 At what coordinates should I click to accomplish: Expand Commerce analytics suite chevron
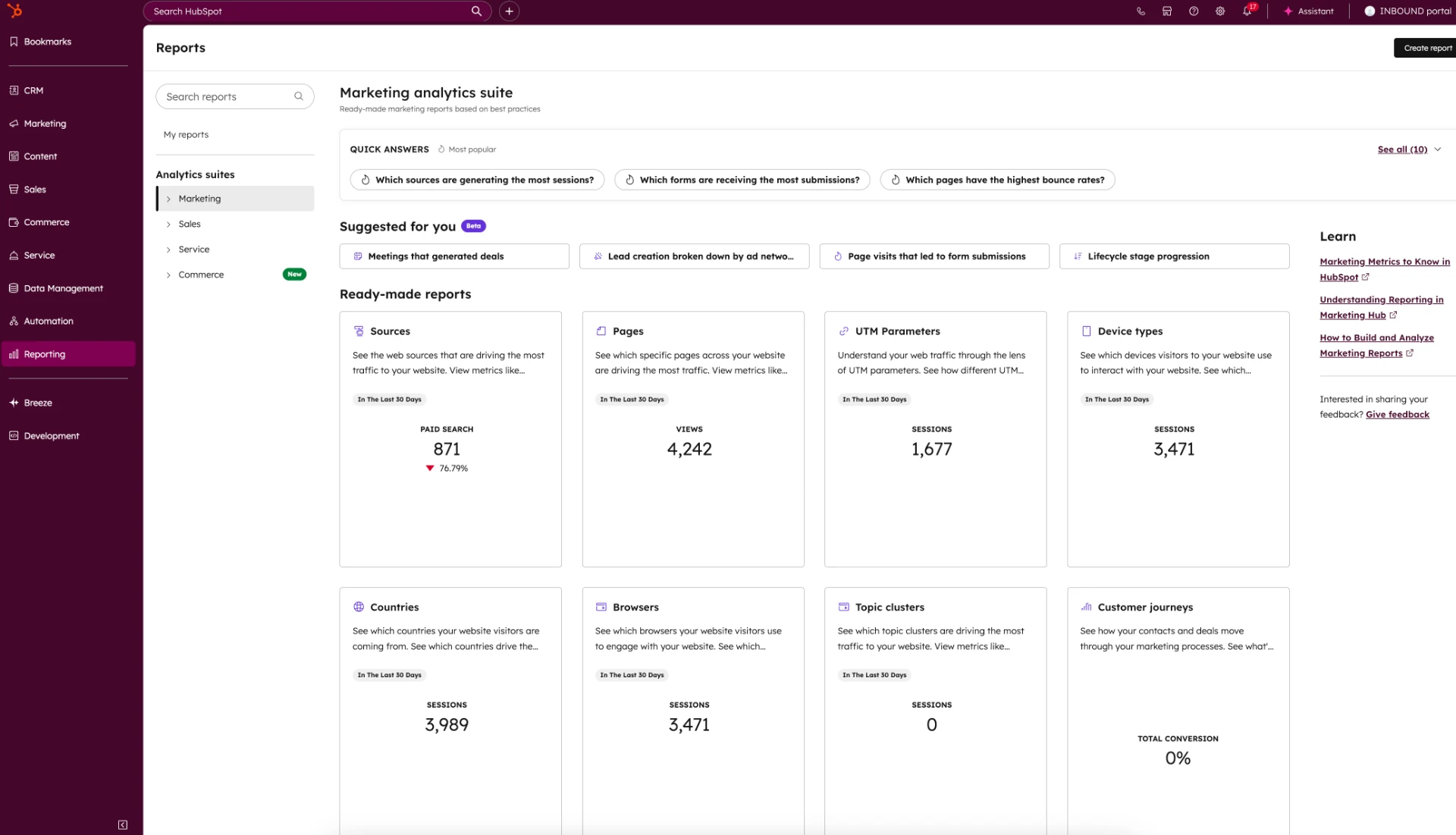pyautogui.click(x=168, y=275)
